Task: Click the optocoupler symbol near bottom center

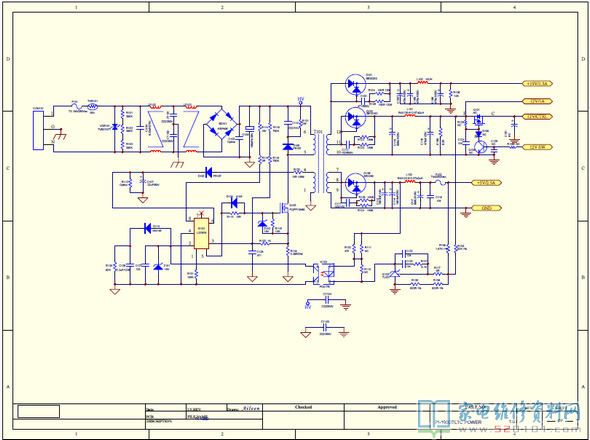Action: [324, 274]
